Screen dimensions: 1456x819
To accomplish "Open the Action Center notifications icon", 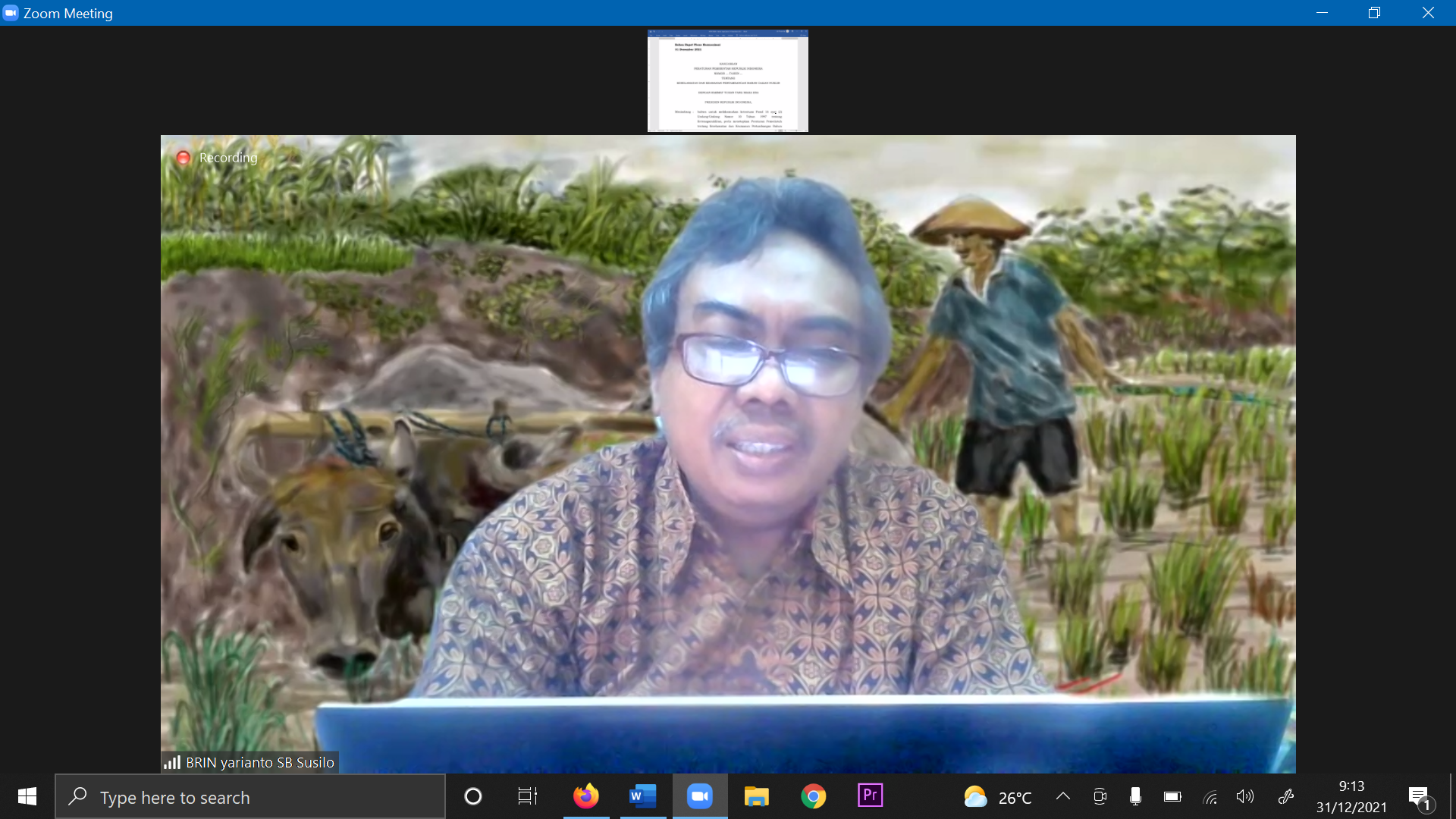I will tap(1420, 798).
